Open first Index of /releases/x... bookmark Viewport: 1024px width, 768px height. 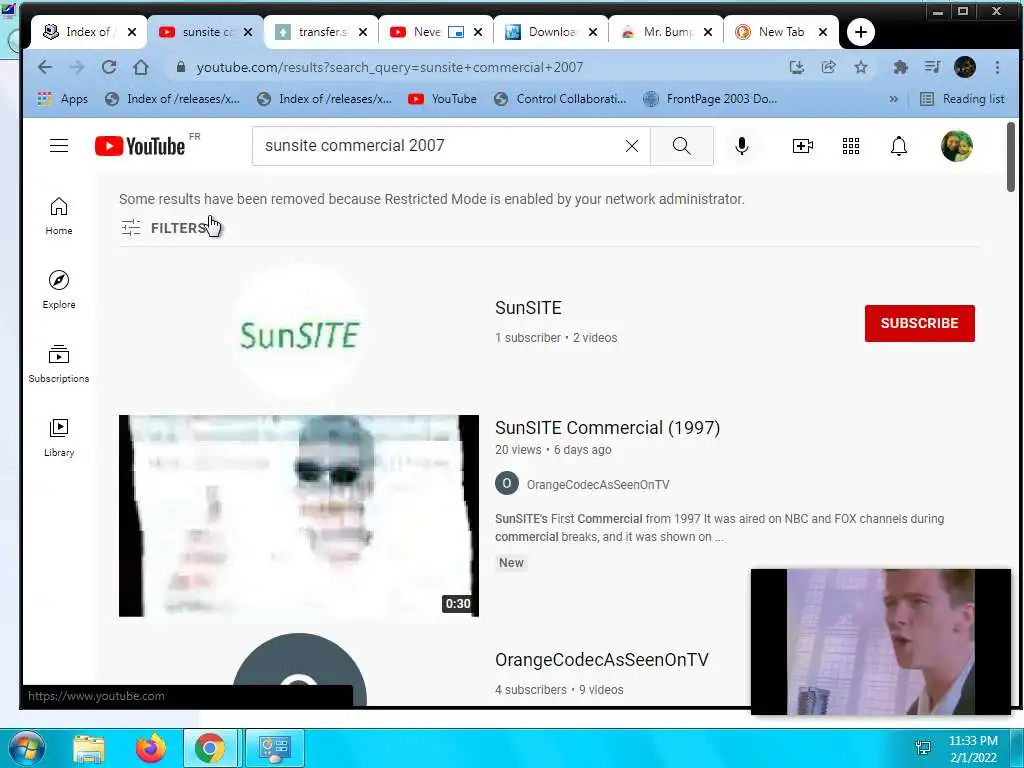pos(172,99)
